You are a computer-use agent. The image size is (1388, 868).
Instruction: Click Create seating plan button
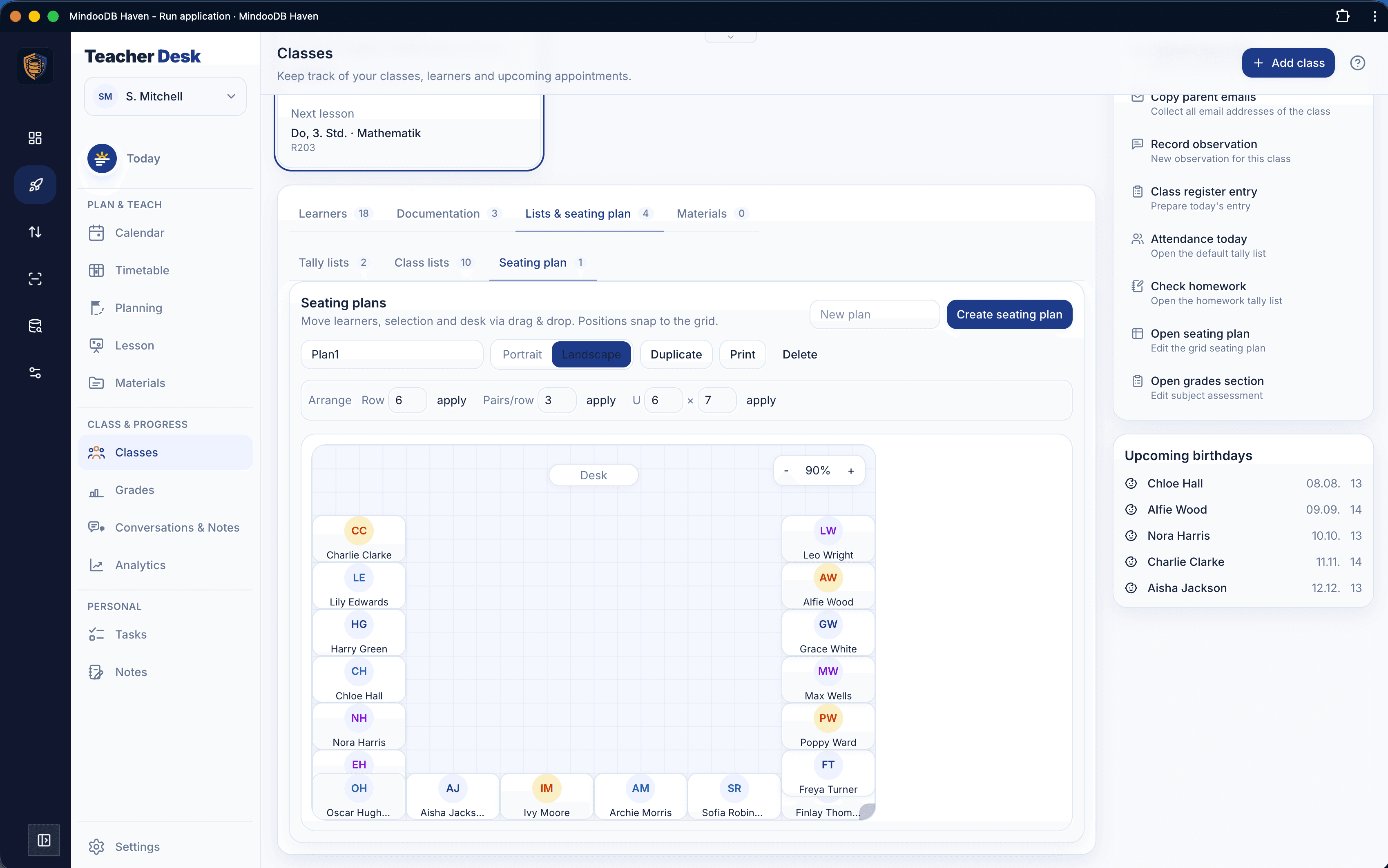tap(1009, 315)
